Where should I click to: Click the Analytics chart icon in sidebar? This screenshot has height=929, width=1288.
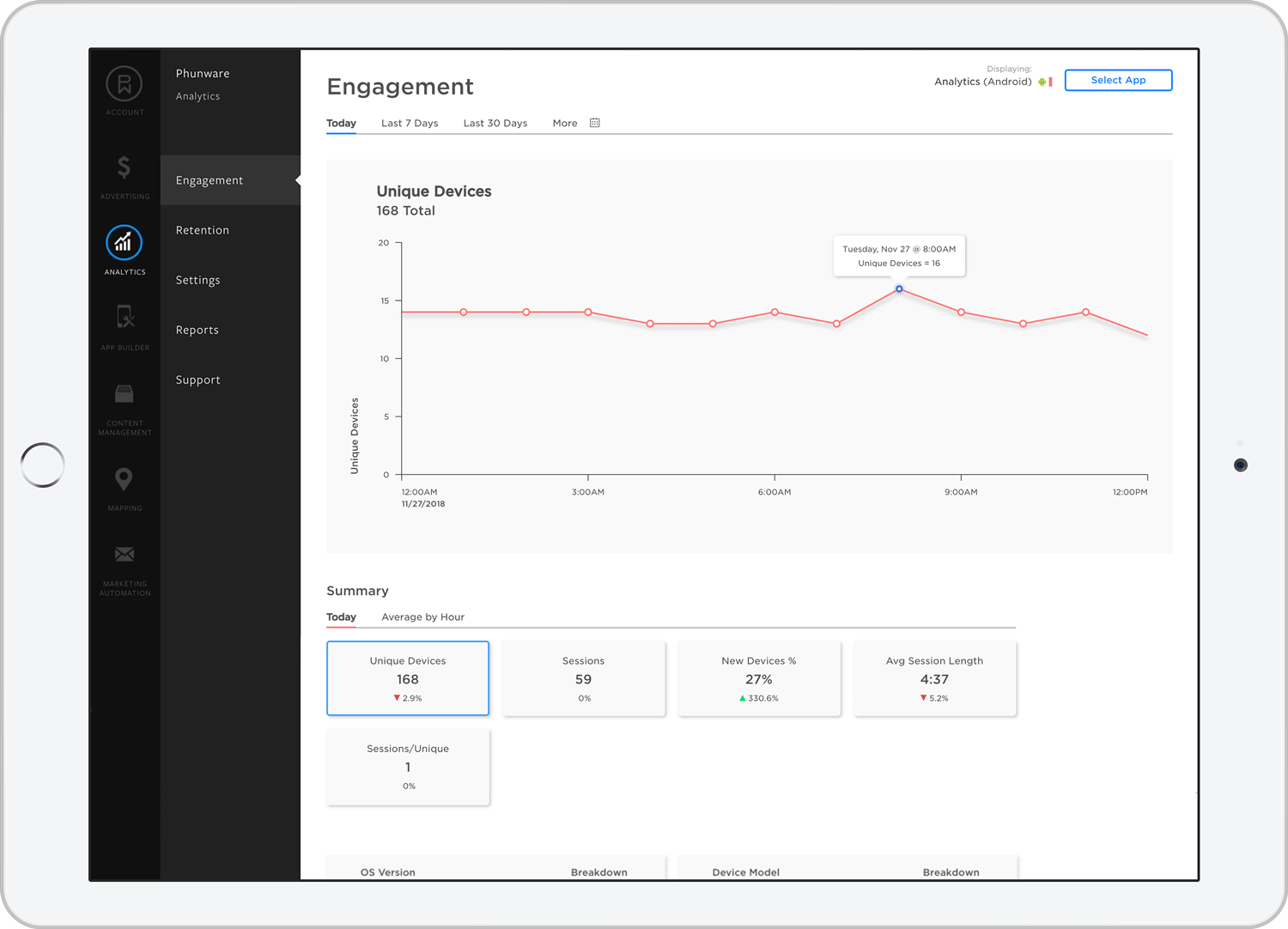point(124,243)
